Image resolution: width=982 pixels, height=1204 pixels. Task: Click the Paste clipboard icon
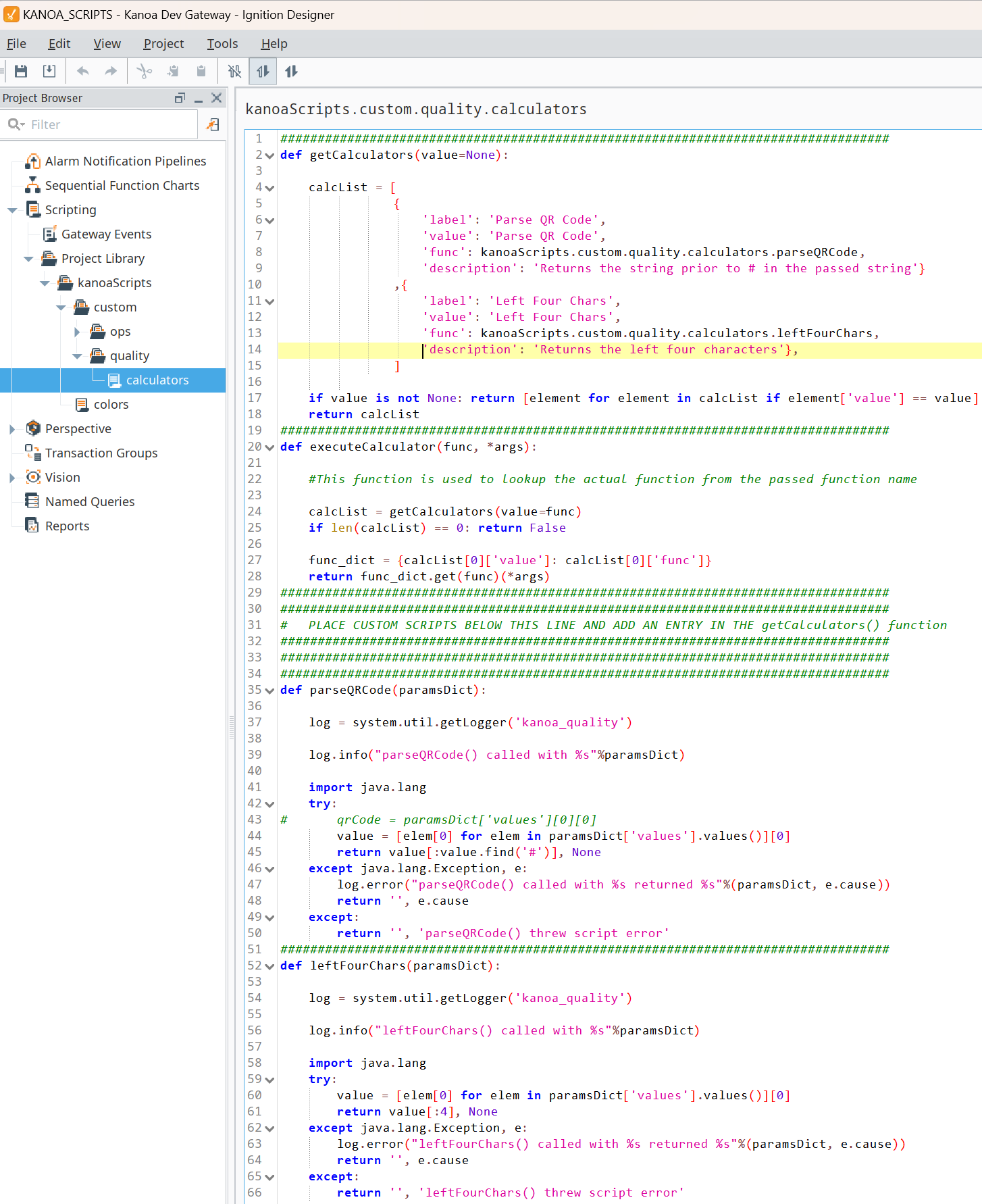pyautogui.click(x=201, y=71)
